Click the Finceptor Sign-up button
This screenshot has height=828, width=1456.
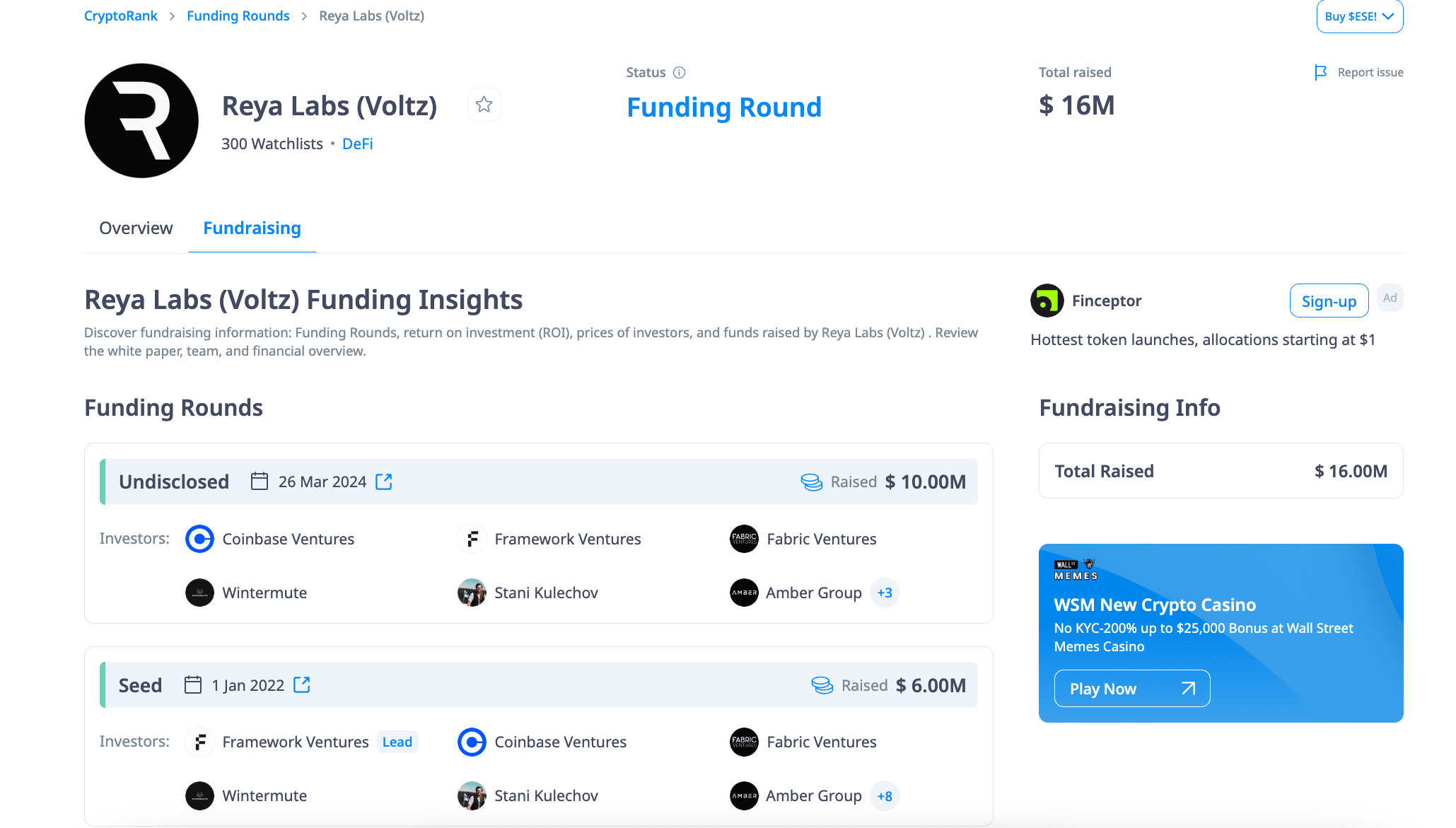click(1328, 301)
